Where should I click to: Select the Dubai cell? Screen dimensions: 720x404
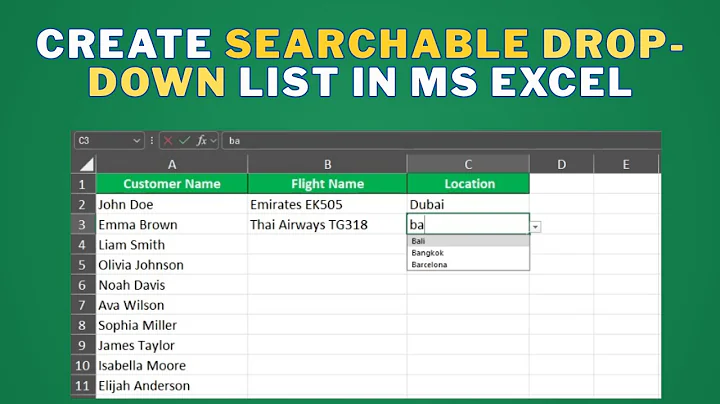coord(468,204)
